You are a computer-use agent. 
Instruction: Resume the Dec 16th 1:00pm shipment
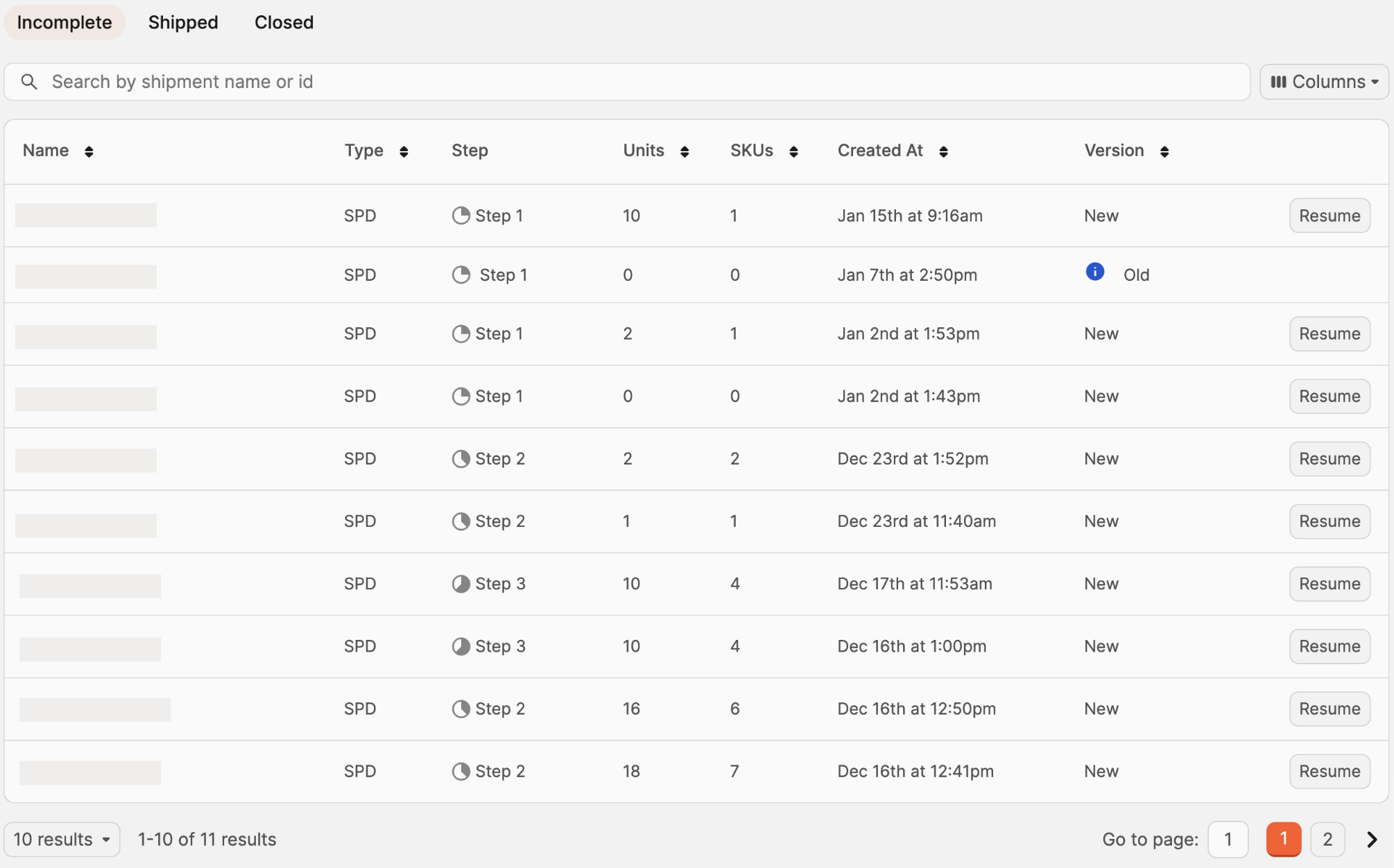1330,646
